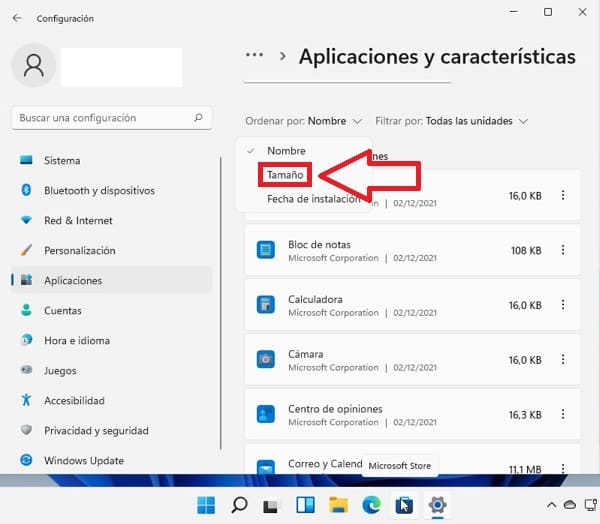
Task: Open the Aplicaciones sidebar icon
Action: click(x=26, y=280)
